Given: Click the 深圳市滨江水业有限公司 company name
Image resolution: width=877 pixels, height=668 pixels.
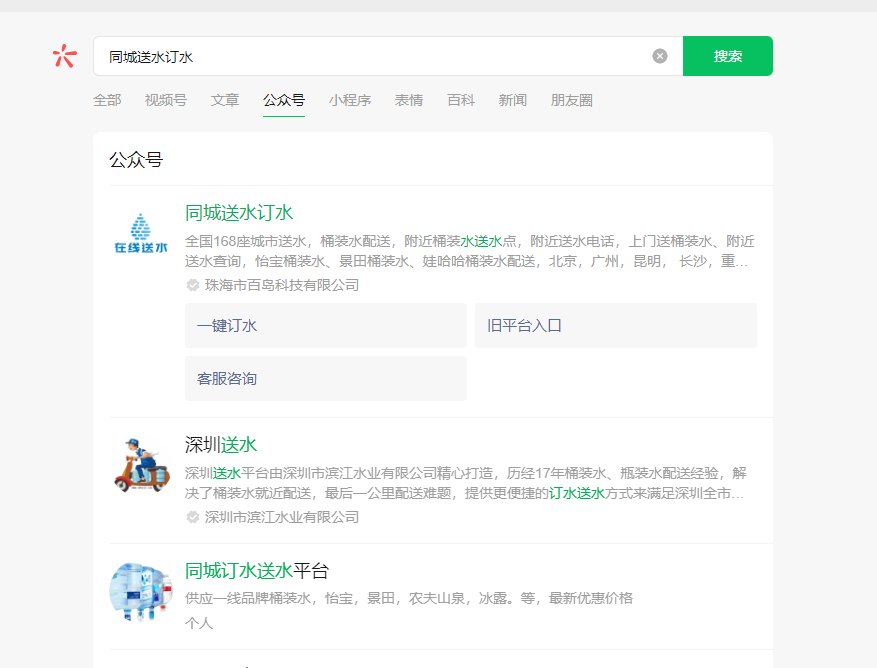Looking at the screenshot, I should click(x=282, y=518).
